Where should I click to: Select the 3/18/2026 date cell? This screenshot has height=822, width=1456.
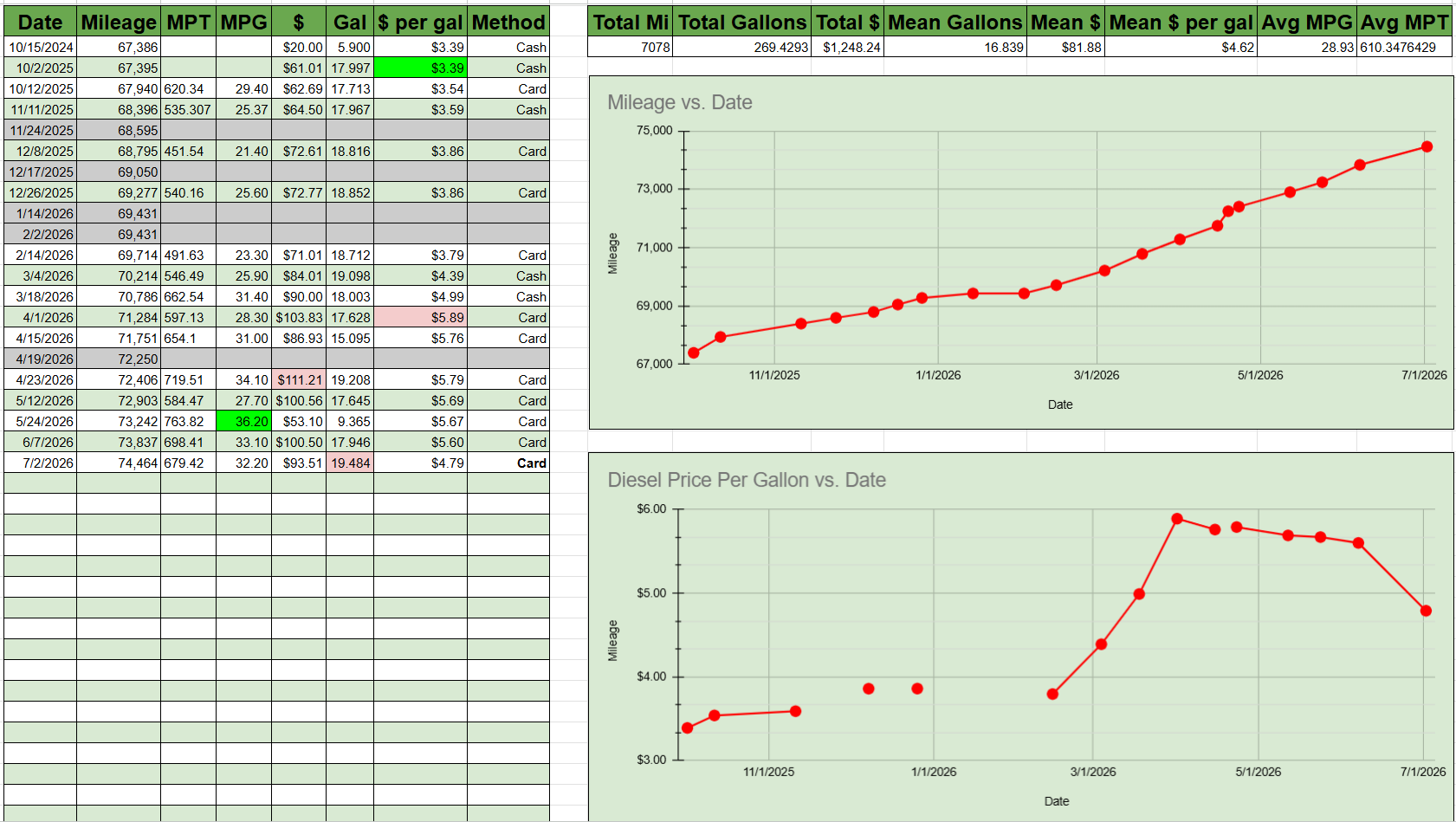click(x=40, y=296)
